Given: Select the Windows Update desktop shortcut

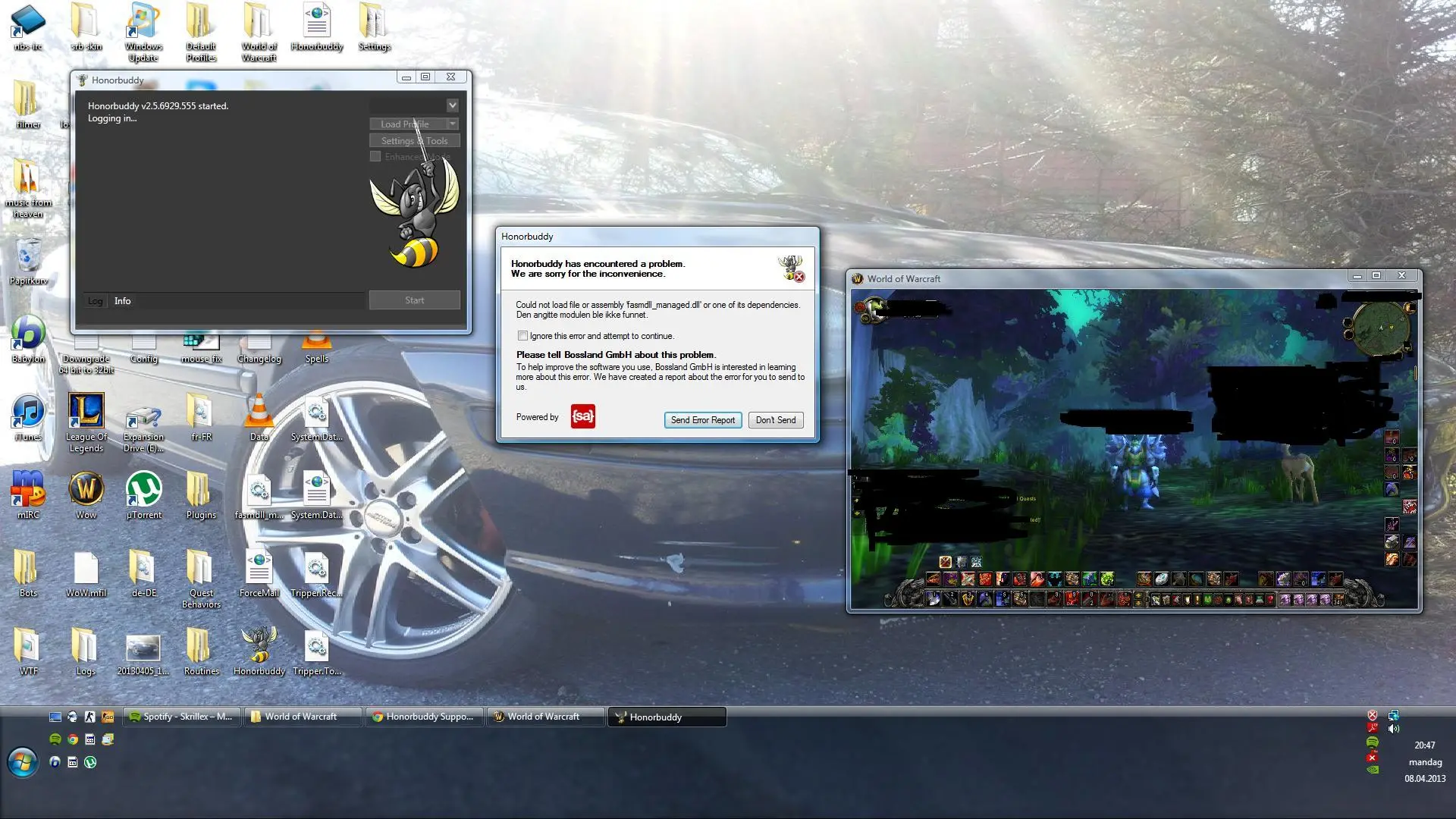Looking at the screenshot, I should [143, 32].
